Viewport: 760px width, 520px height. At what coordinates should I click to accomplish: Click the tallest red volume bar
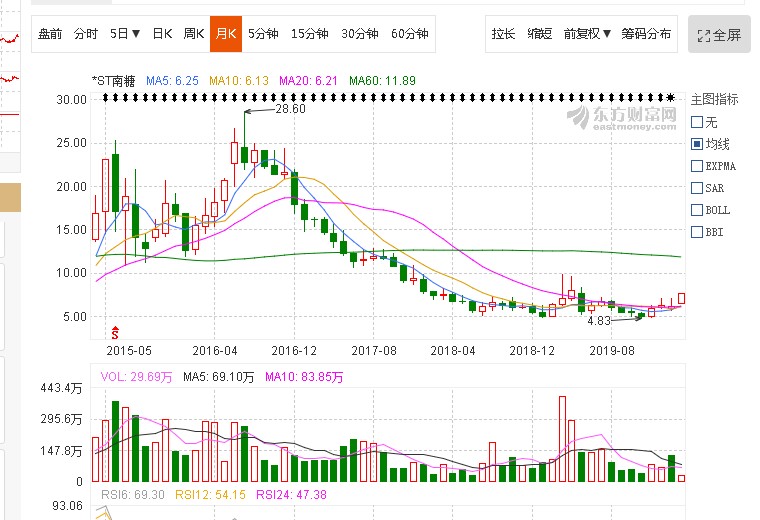562,439
